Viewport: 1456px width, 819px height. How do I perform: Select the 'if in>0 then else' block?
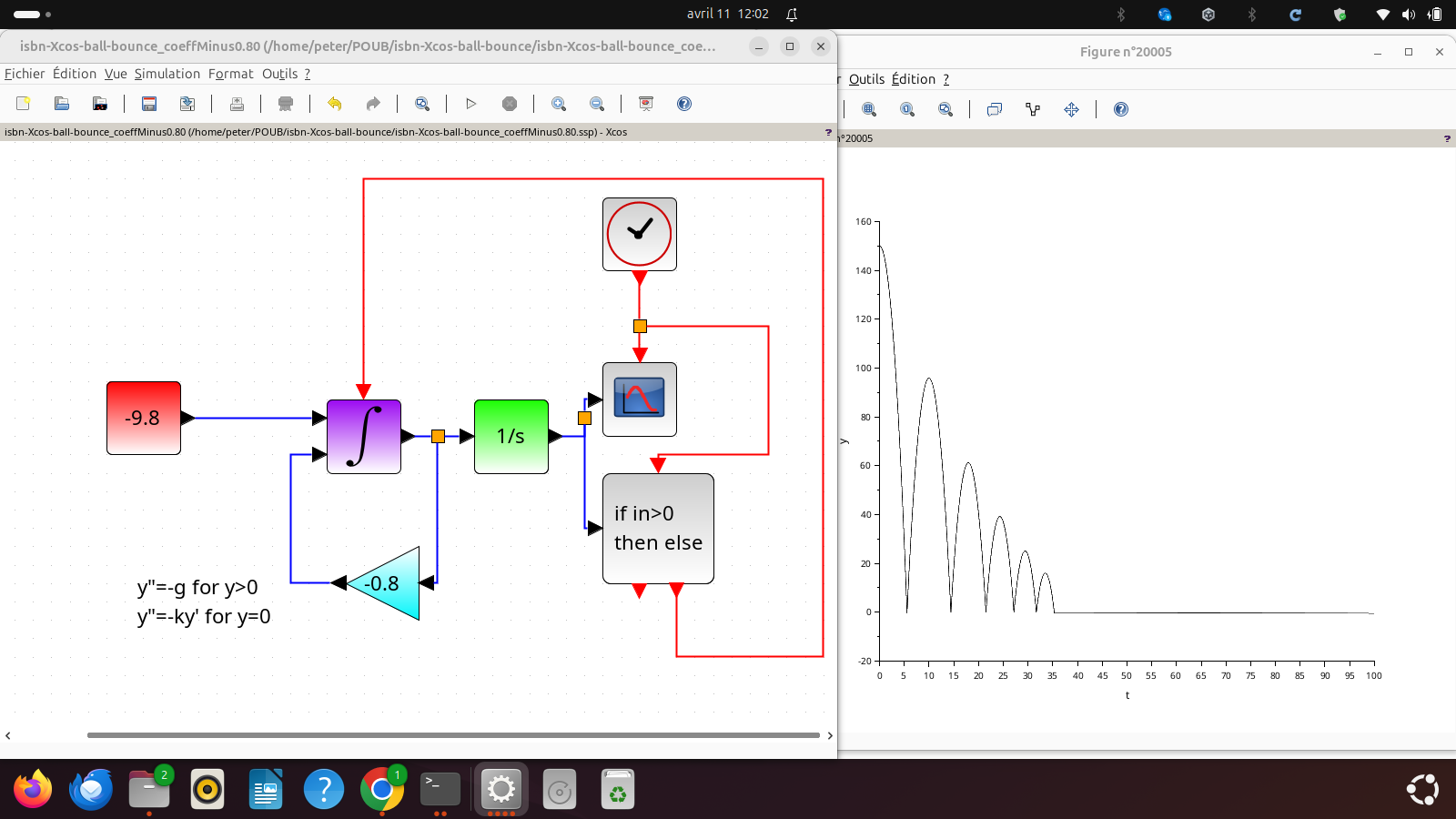(x=658, y=528)
